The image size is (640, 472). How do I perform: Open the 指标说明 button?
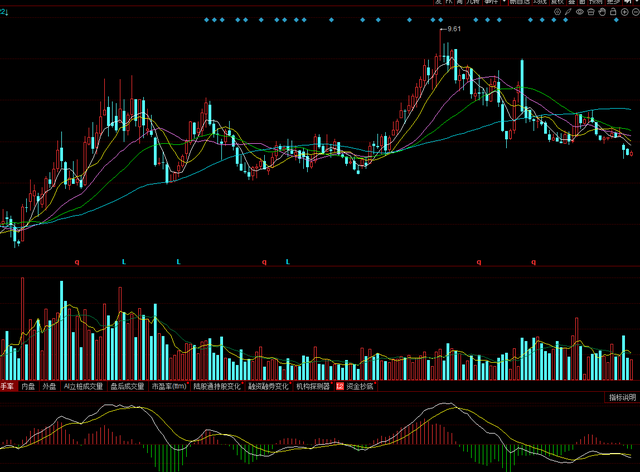(x=620, y=398)
